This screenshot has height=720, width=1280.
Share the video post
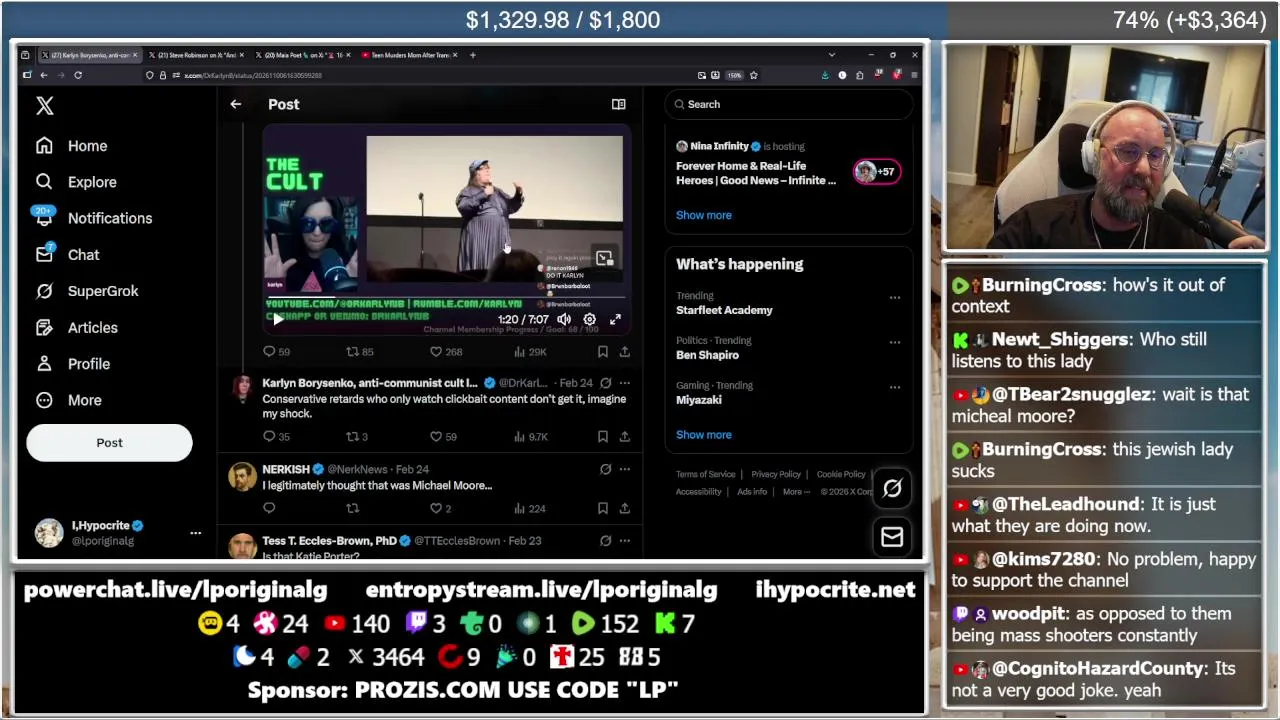(624, 352)
